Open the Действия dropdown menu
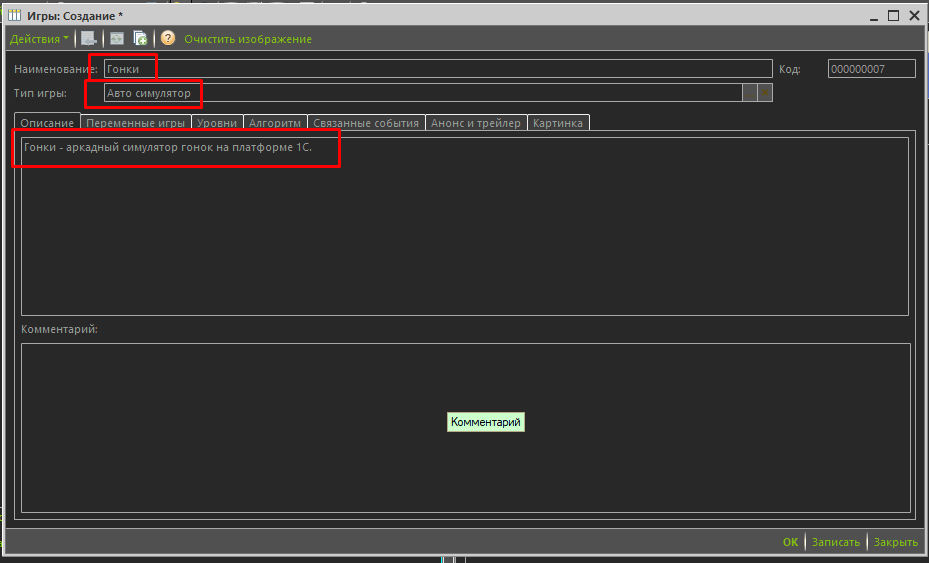This screenshot has width=929, height=563. [x=39, y=39]
